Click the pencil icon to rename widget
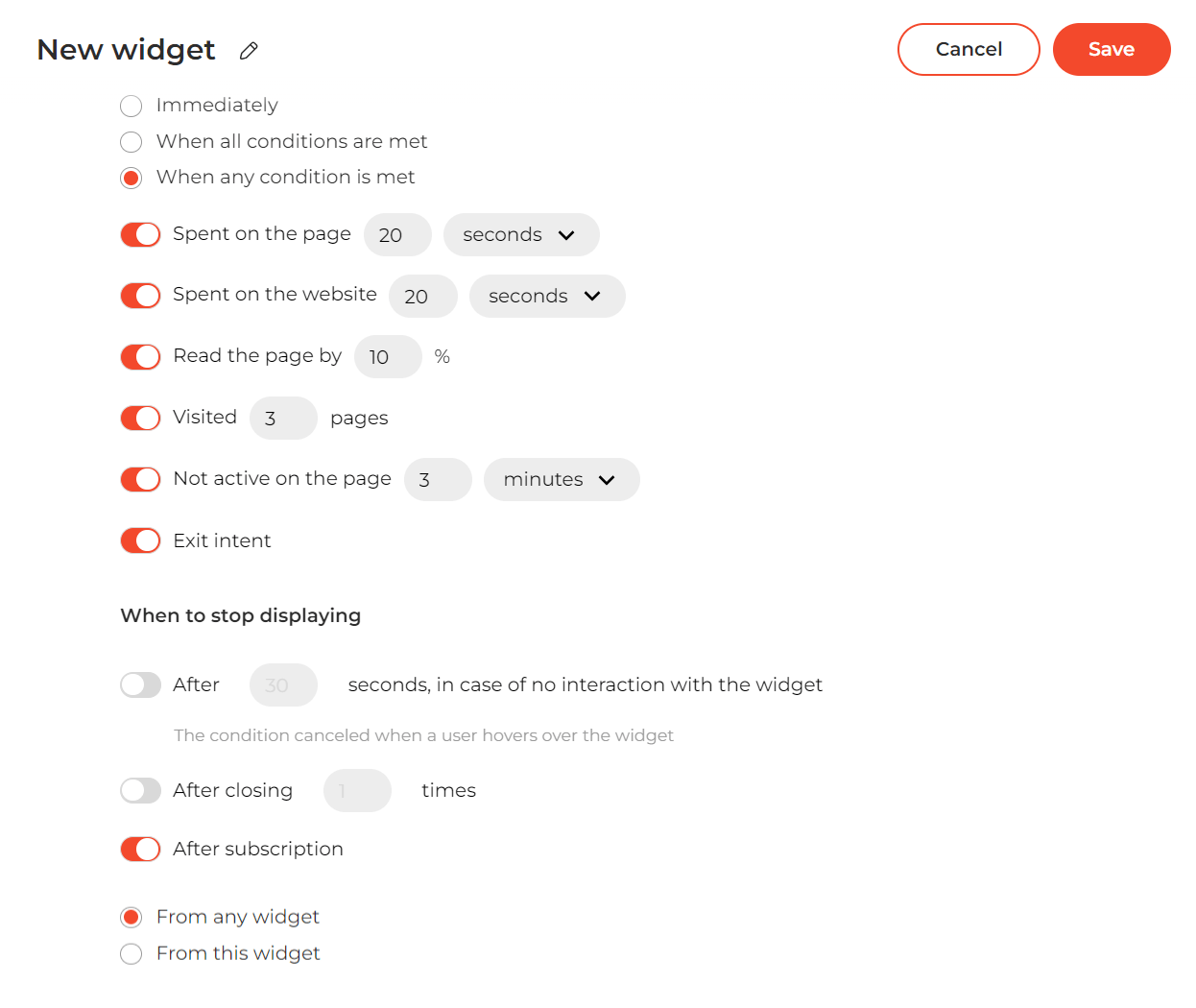The height and width of the screenshot is (1008, 1196). (249, 50)
